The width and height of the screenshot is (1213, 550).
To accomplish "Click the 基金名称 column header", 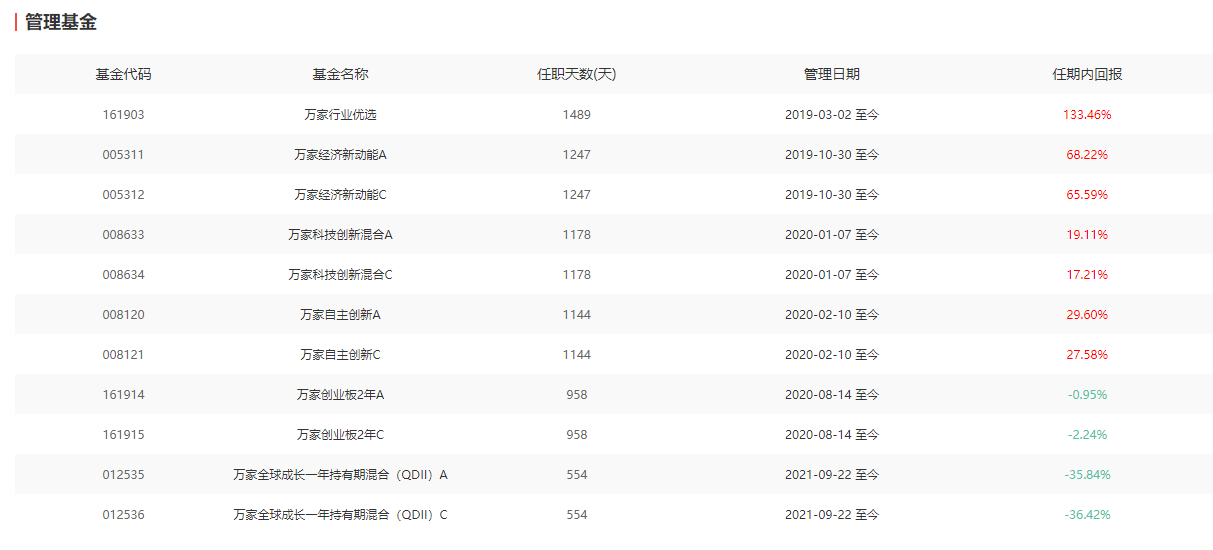I will click(340, 74).
